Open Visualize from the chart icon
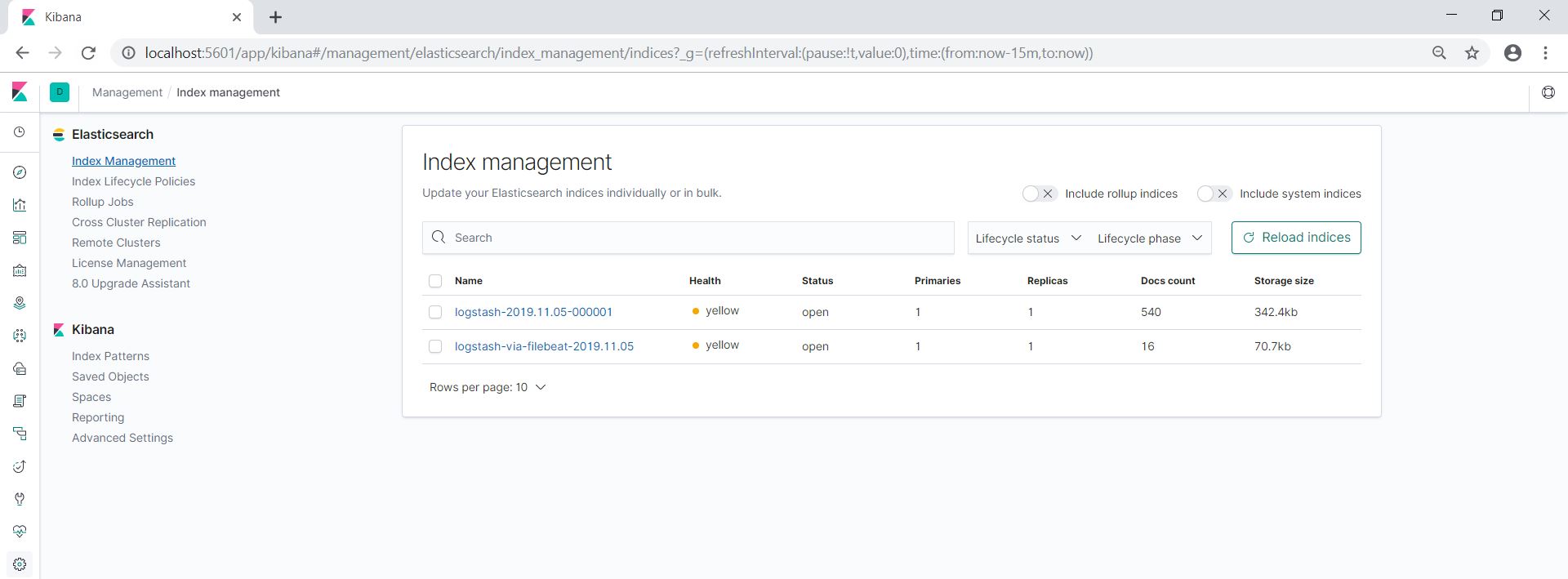The width and height of the screenshot is (1568, 579). [20, 205]
